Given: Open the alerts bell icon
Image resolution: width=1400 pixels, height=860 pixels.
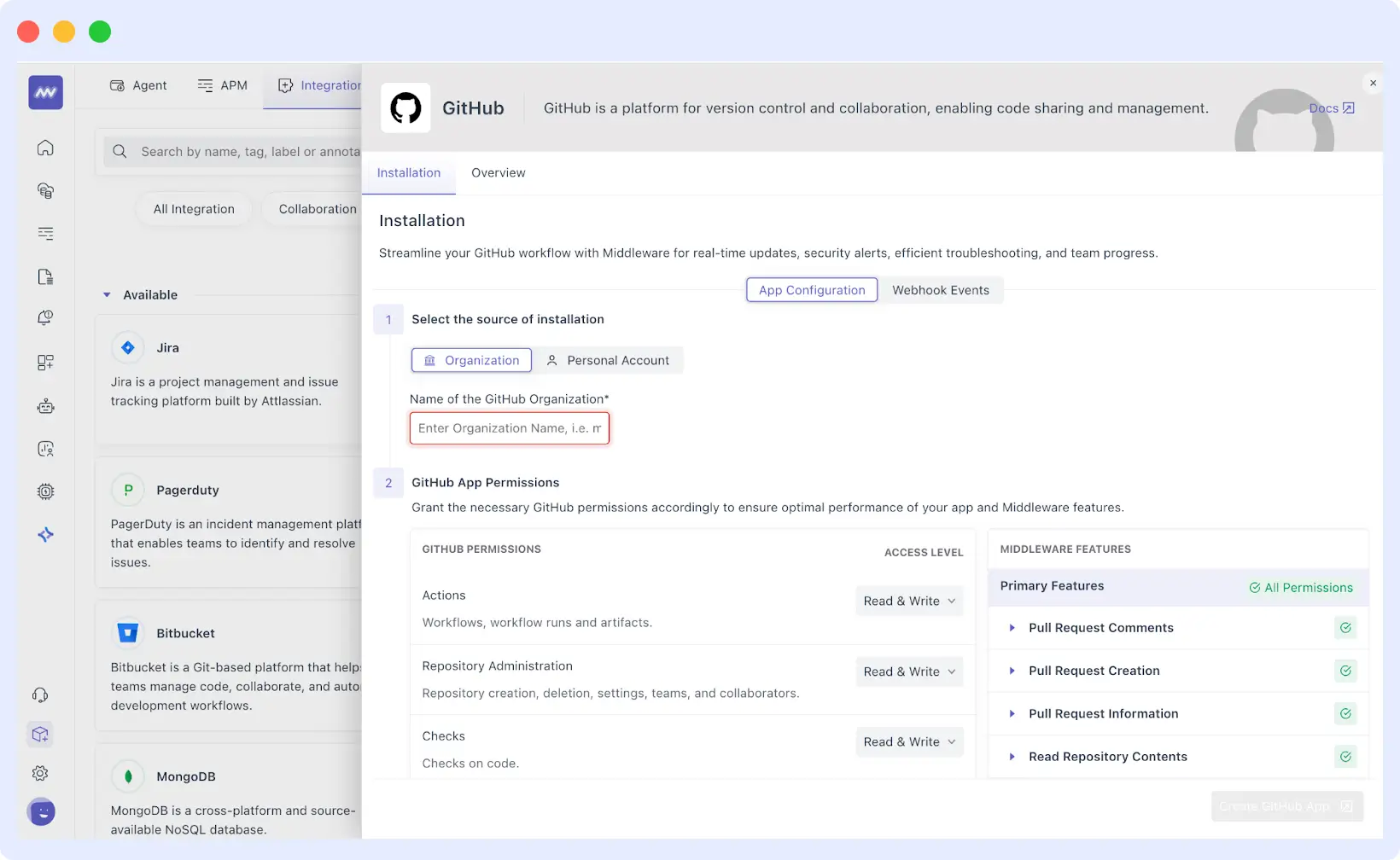Looking at the screenshot, I should [x=44, y=317].
